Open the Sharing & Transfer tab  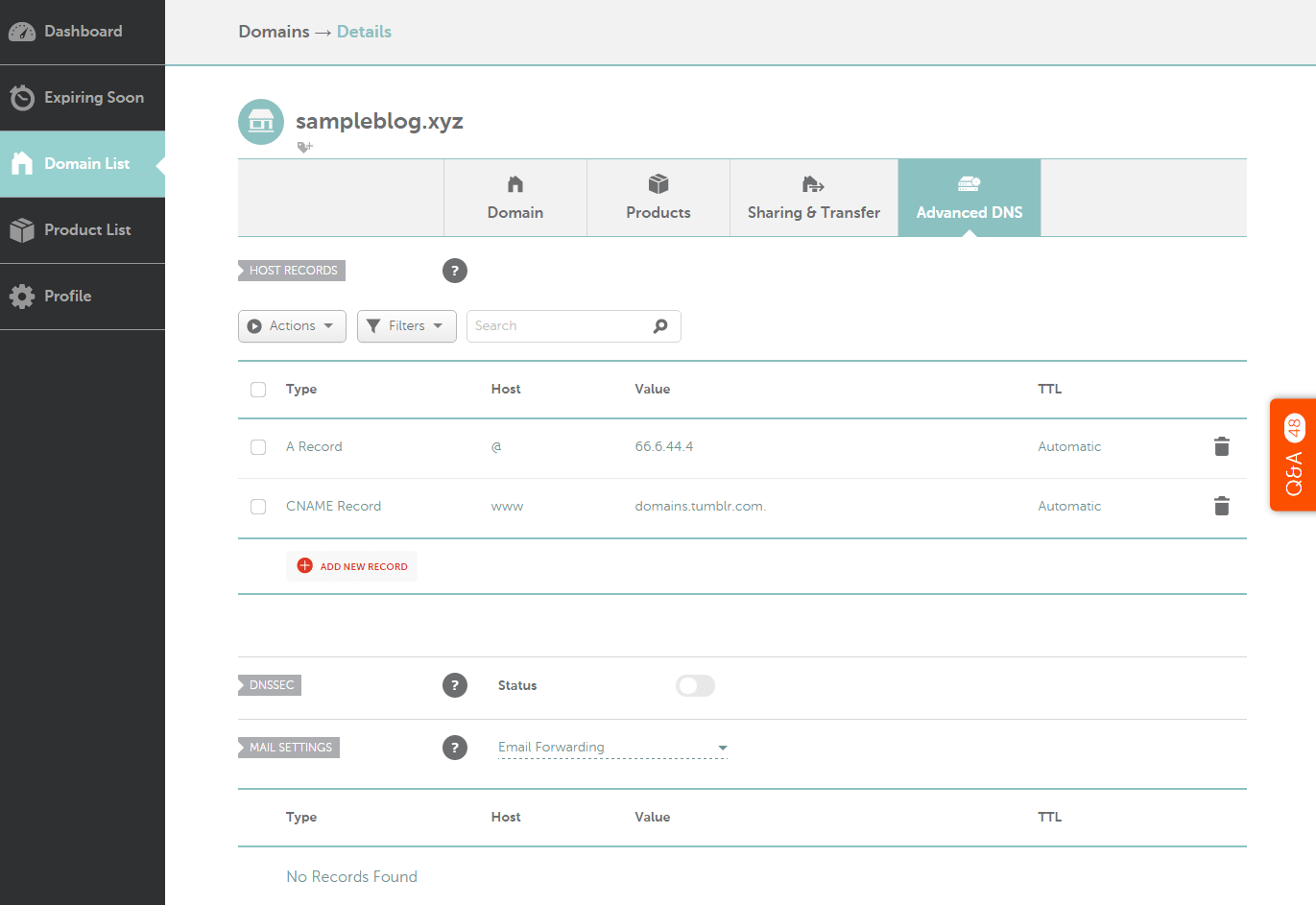814,198
